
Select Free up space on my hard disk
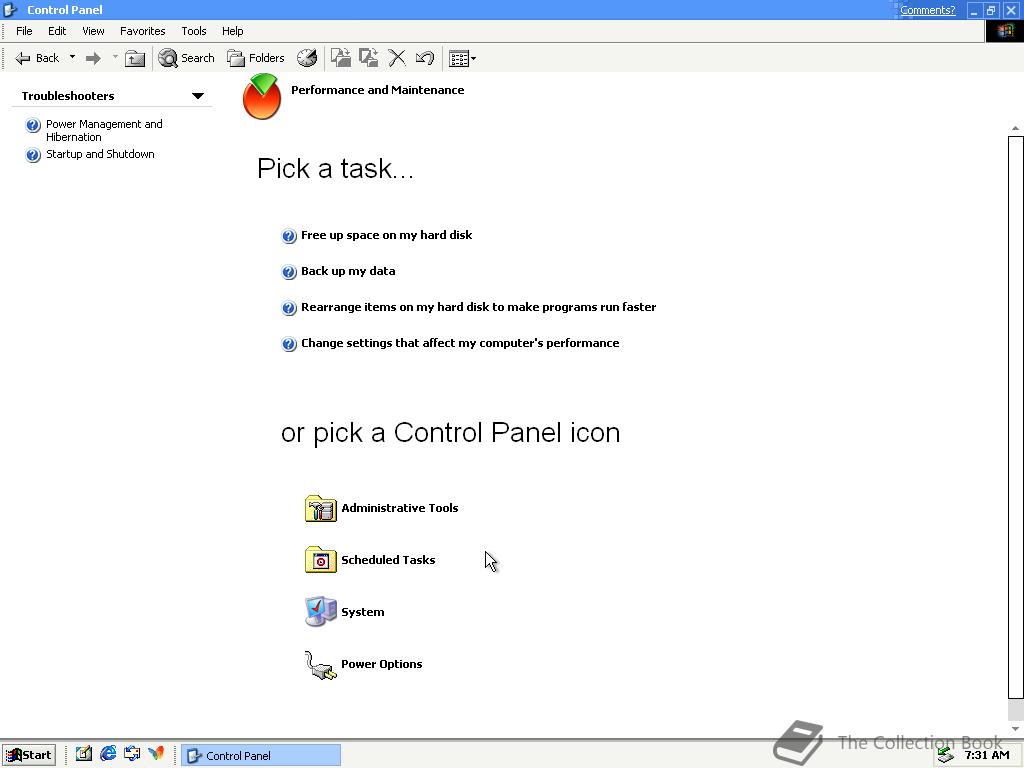(x=387, y=235)
